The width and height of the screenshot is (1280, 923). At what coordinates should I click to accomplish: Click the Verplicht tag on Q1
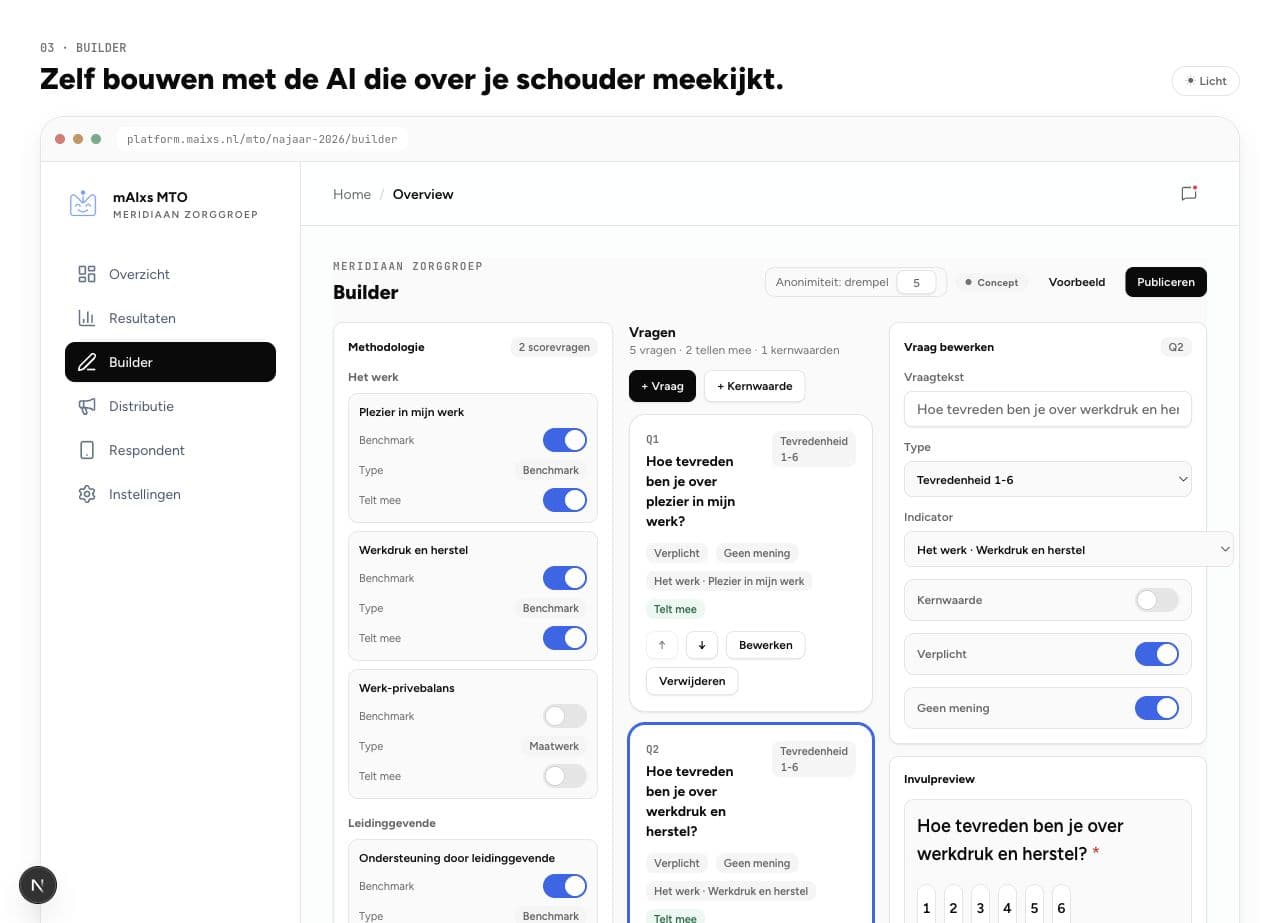point(677,553)
